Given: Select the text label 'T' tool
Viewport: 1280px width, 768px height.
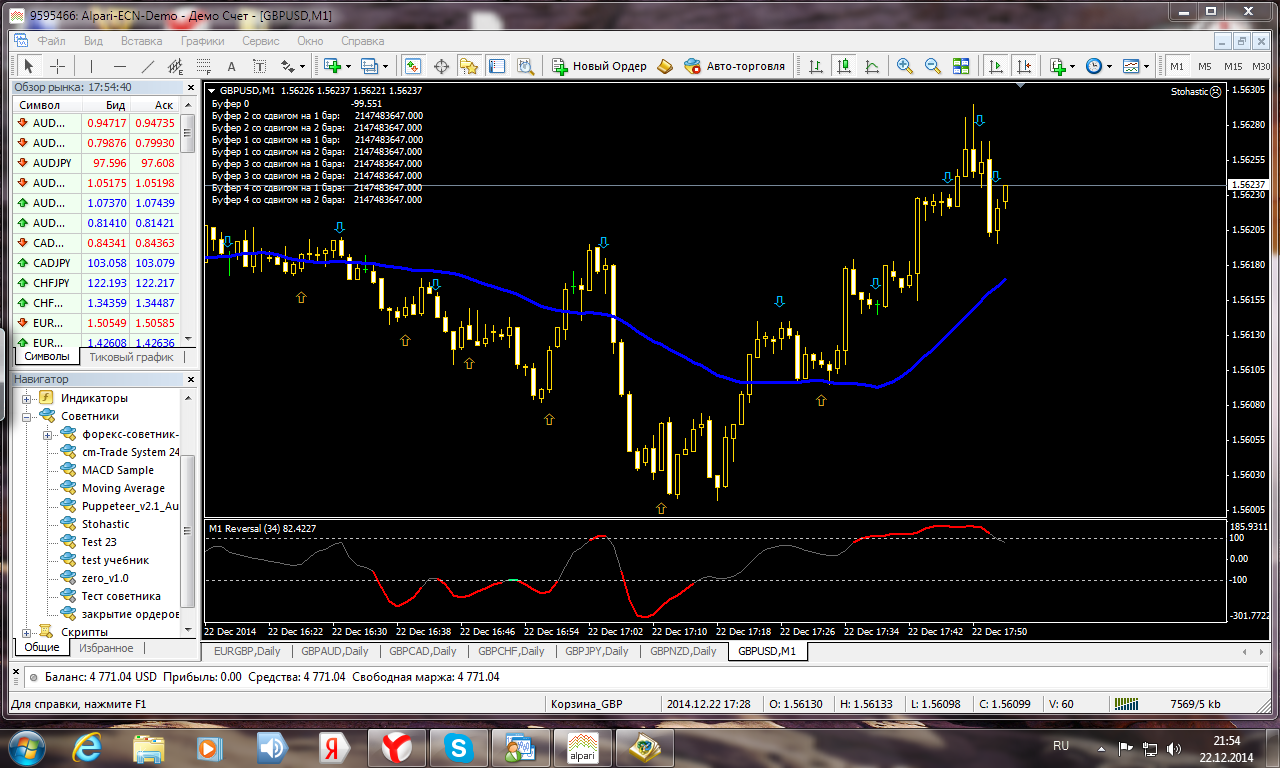Looking at the screenshot, I should 260,66.
